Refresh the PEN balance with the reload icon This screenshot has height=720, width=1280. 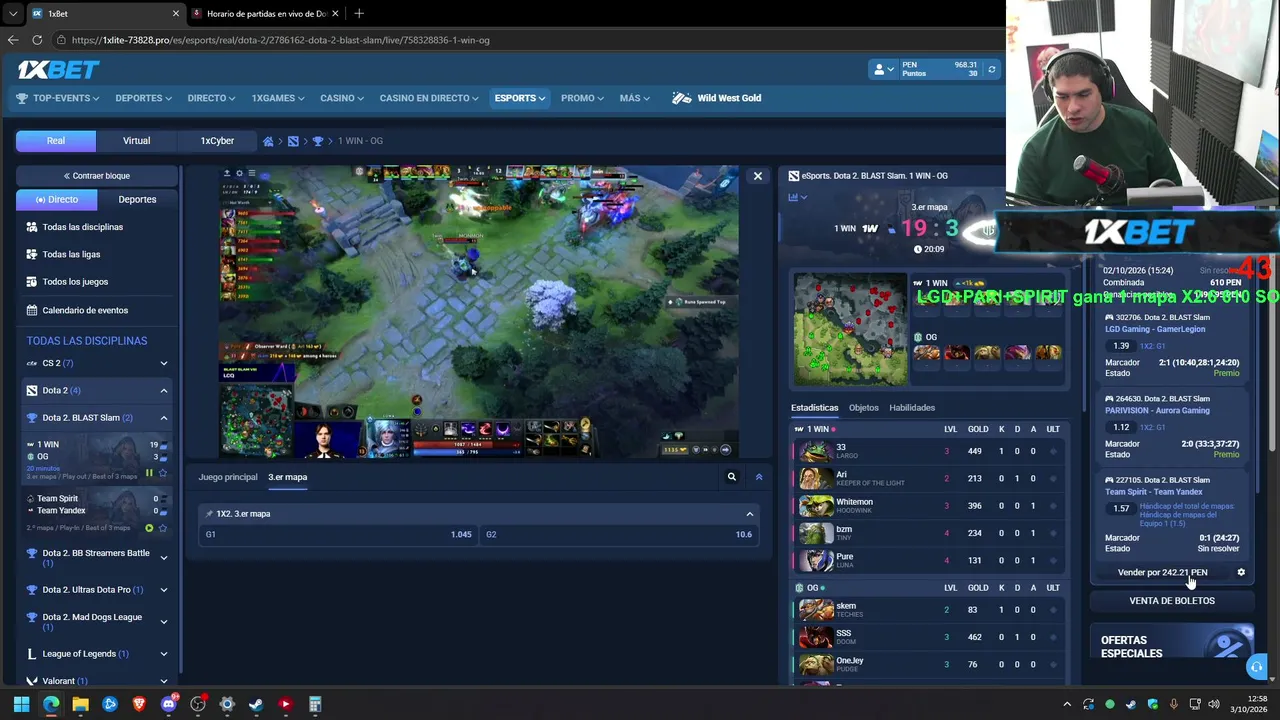(991, 69)
